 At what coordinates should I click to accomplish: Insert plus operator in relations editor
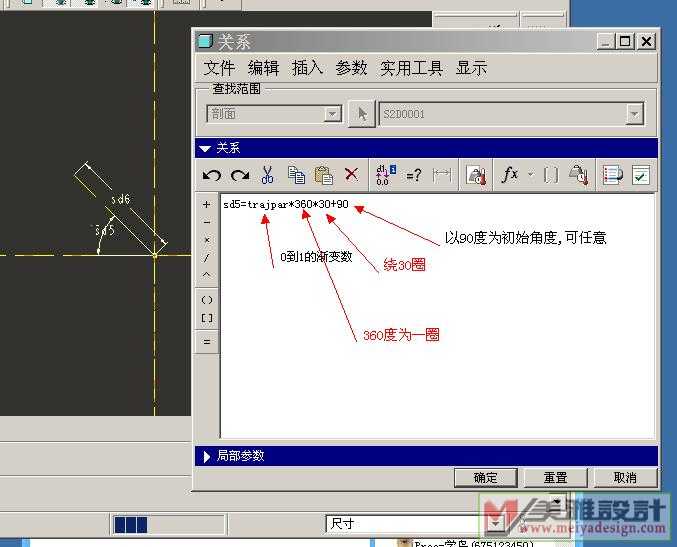point(206,204)
